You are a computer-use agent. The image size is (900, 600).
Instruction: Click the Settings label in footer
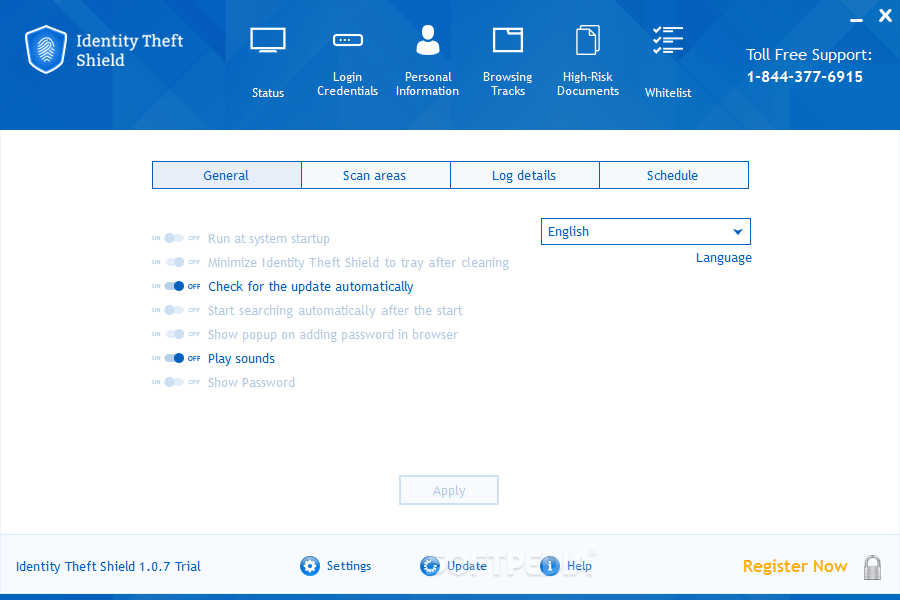[349, 566]
